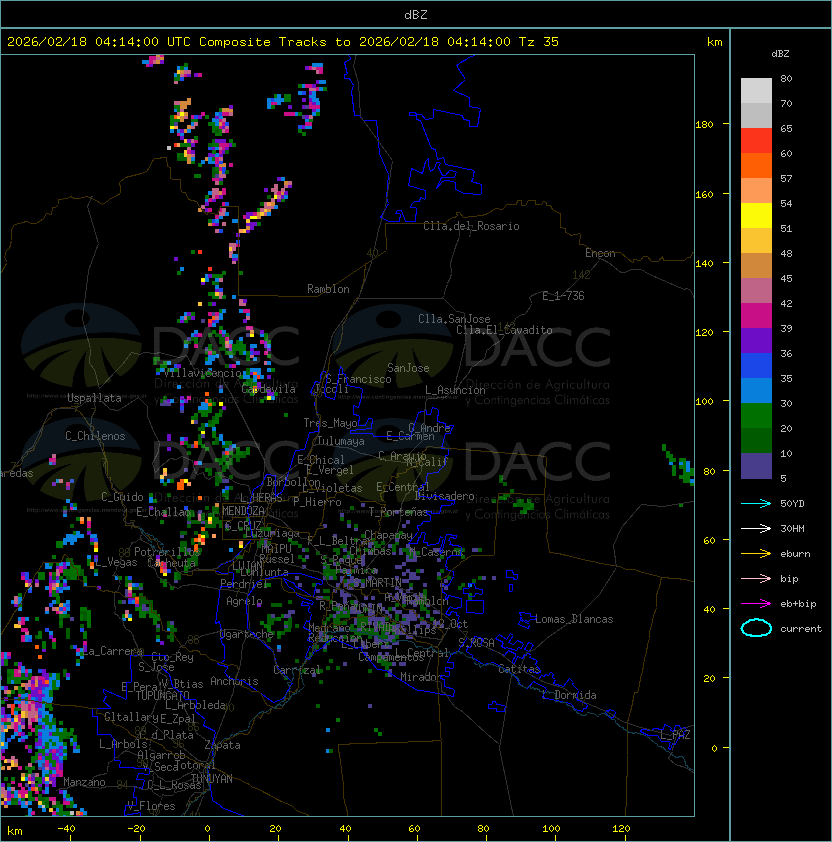Click the 'LUJAN' city label

coord(247,566)
